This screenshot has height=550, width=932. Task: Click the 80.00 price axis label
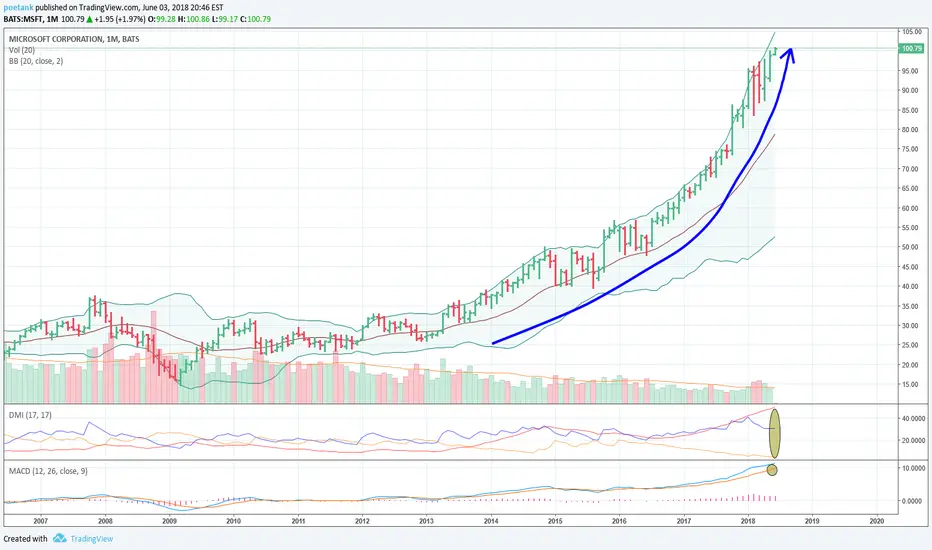[x=911, y=130]
